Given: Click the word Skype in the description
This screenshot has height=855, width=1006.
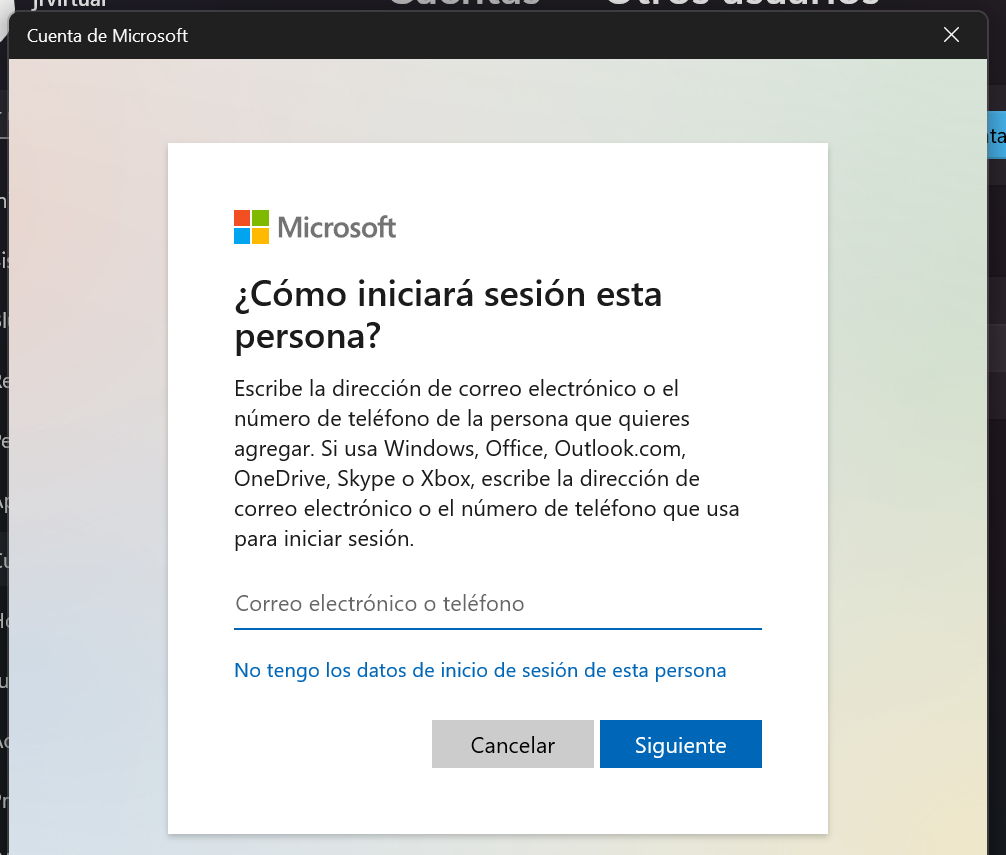Looking at the screenshot, I should point(364,477).
